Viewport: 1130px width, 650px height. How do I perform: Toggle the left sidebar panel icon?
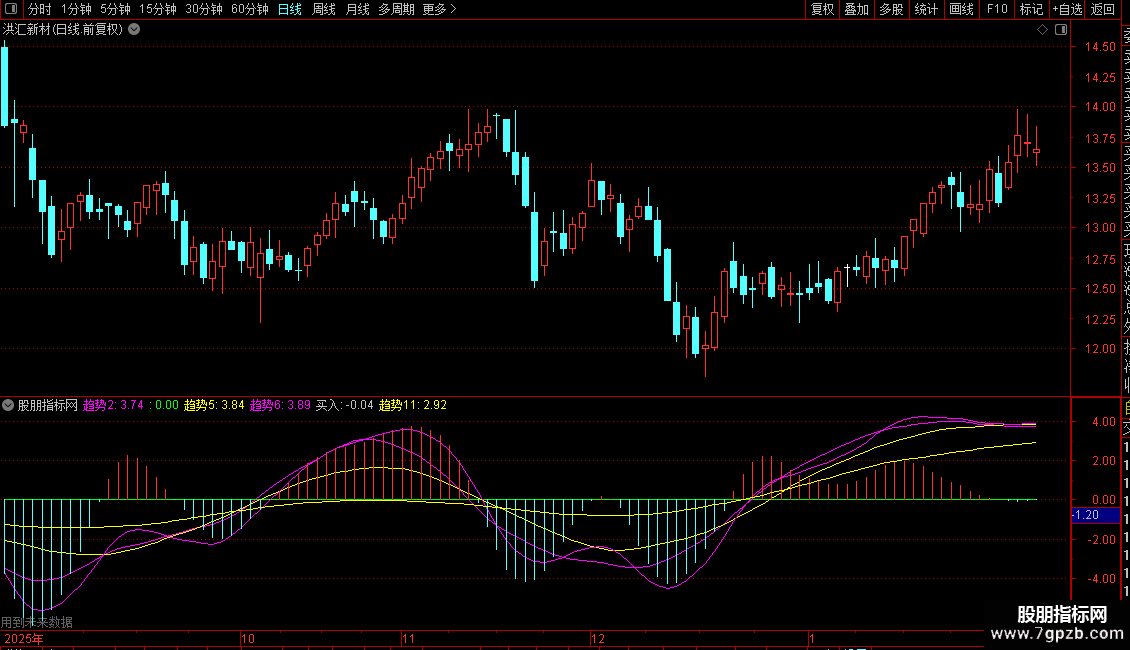11,9
